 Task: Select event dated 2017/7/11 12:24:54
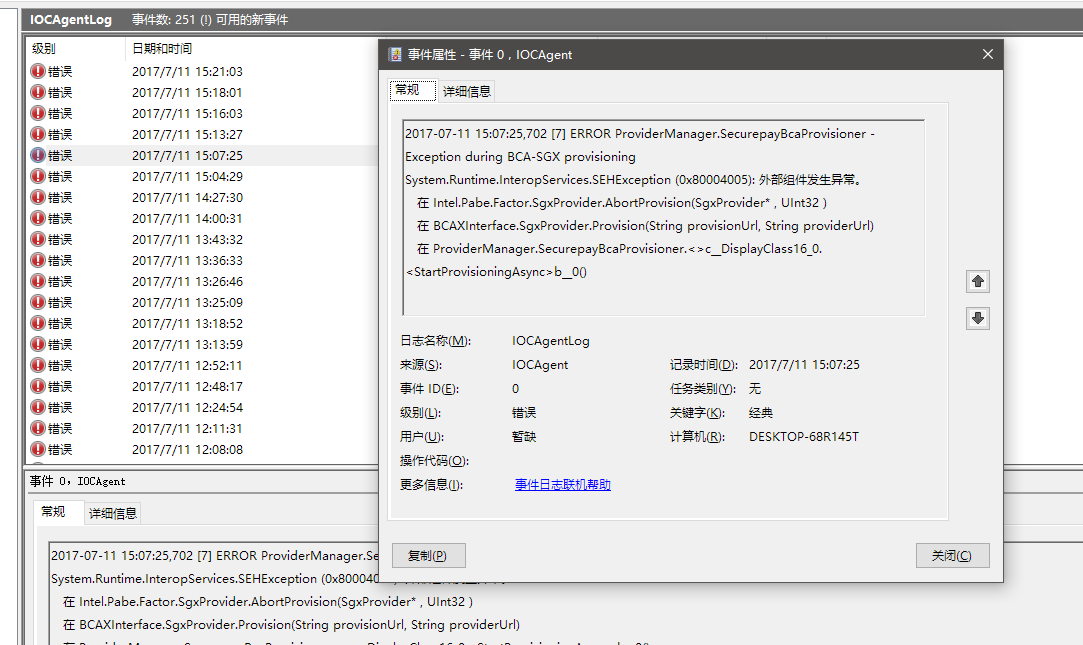point(187,407)
